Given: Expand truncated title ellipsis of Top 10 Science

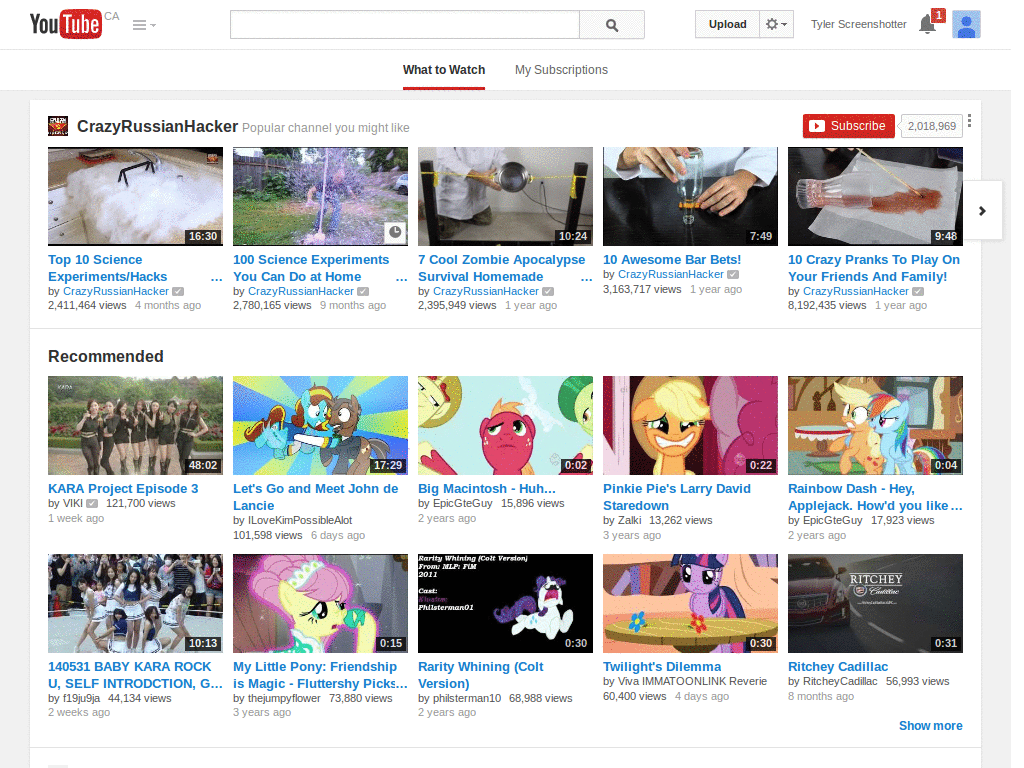Looking at the screenshot, I should tap(216, 278).
